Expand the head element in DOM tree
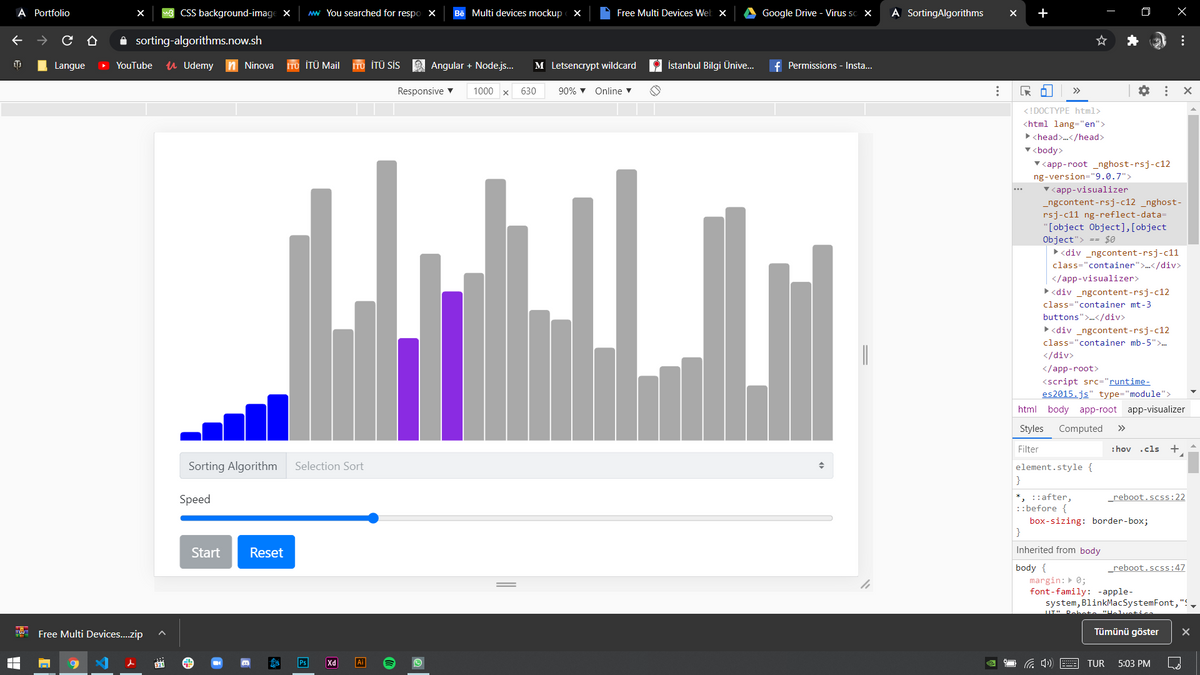 click(x=1028, y=137)
